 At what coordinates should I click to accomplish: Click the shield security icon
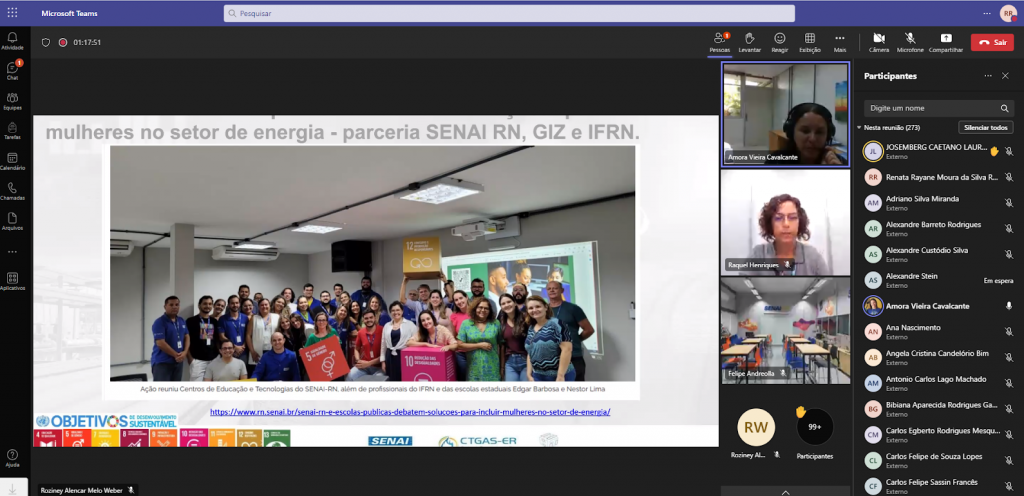click(46, 42)
